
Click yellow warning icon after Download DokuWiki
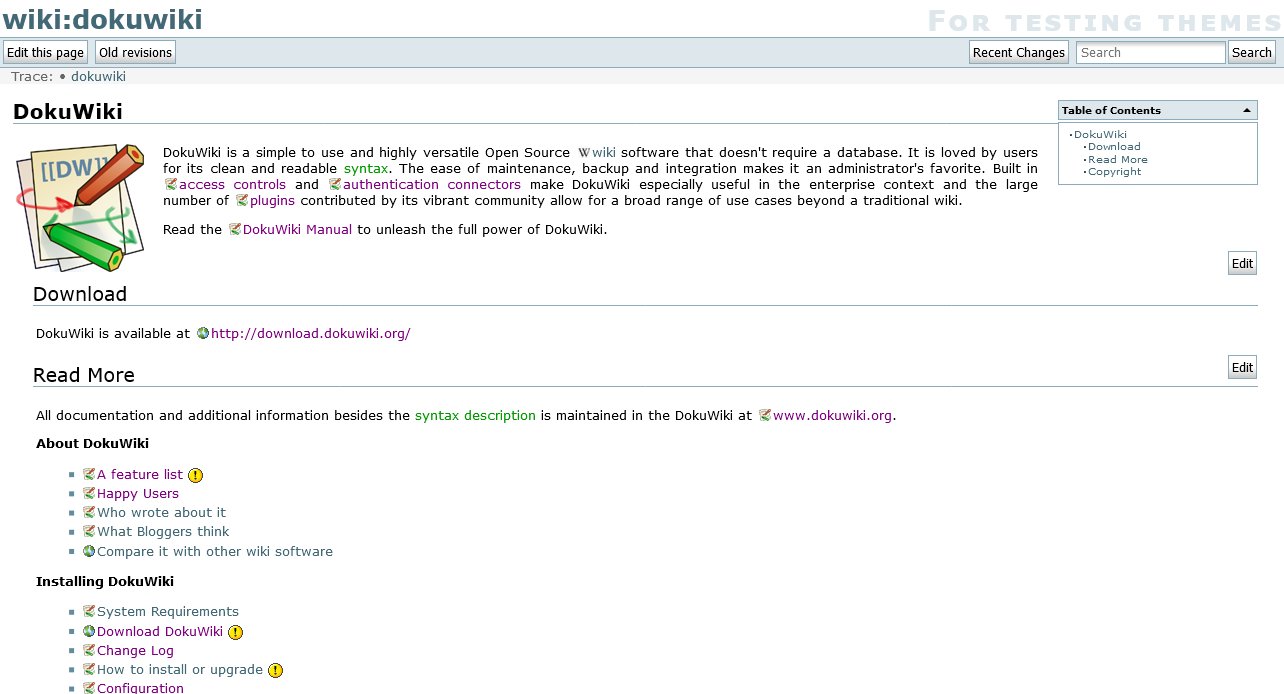pos(235,632)
